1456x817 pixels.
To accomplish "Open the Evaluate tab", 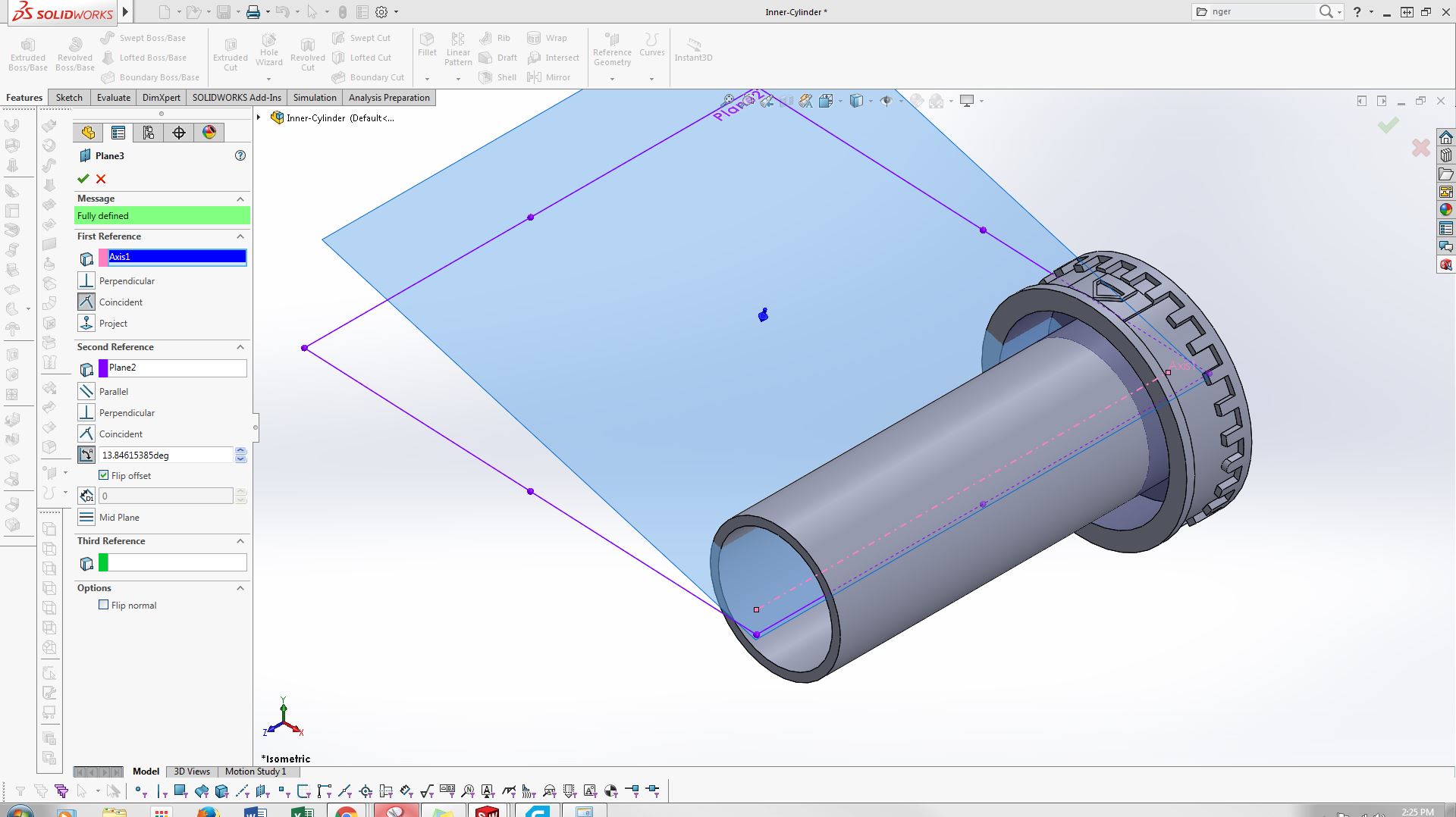I will 114,98.
